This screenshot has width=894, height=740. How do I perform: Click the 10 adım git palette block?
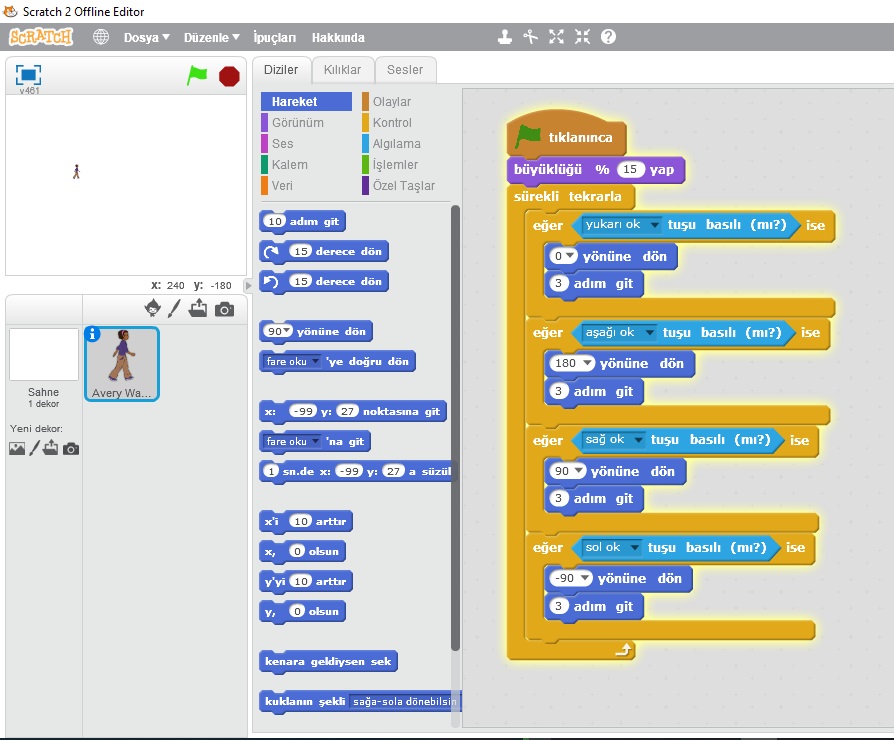click(303, 221)
